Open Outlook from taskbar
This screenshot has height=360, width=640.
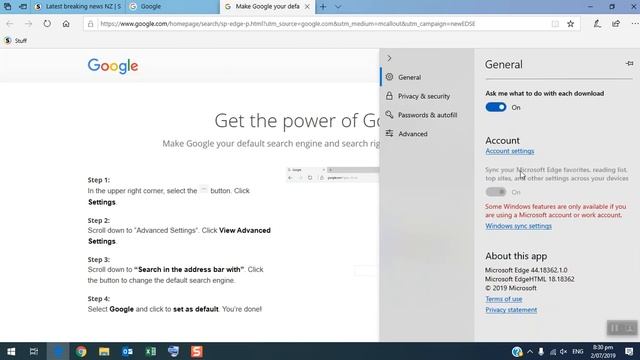(x=127, y=351)
